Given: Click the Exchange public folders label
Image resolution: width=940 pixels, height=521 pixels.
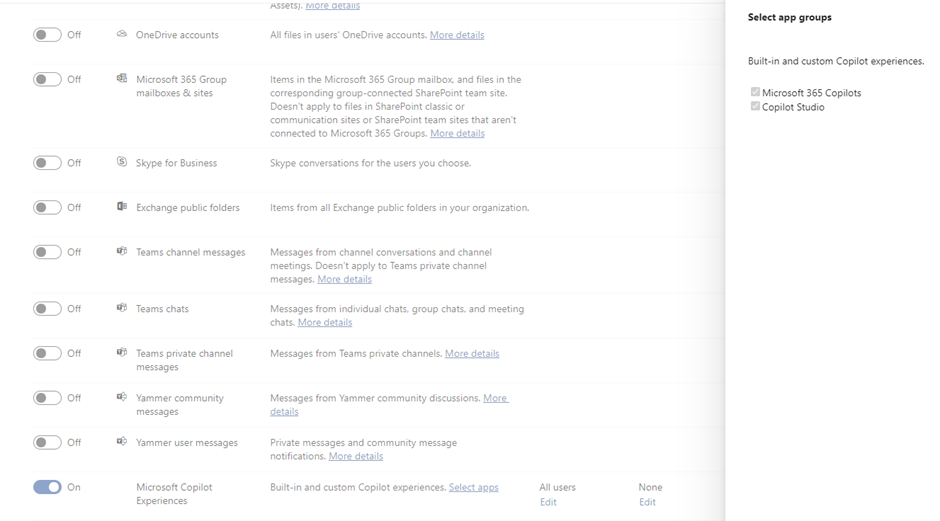Looking at the screenshot, I should coord(188,207).
